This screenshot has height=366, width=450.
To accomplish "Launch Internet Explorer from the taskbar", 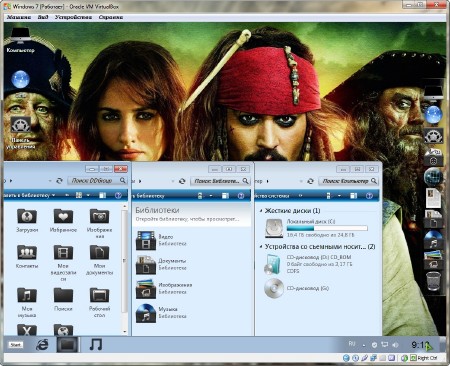I will [x=42, y=345].
